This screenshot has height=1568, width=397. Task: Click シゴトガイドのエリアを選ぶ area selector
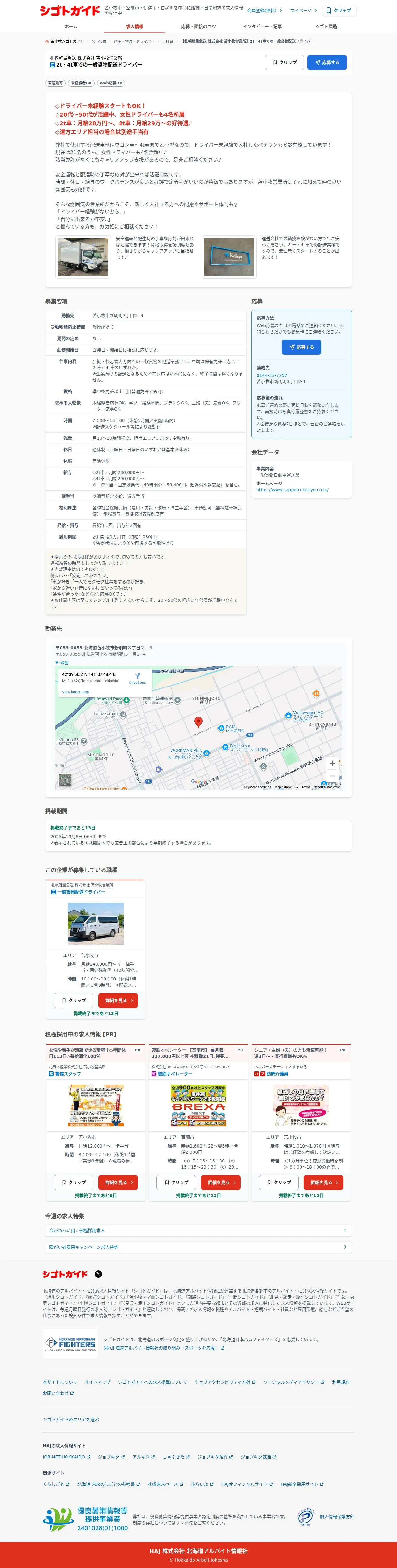[70, 1419]
